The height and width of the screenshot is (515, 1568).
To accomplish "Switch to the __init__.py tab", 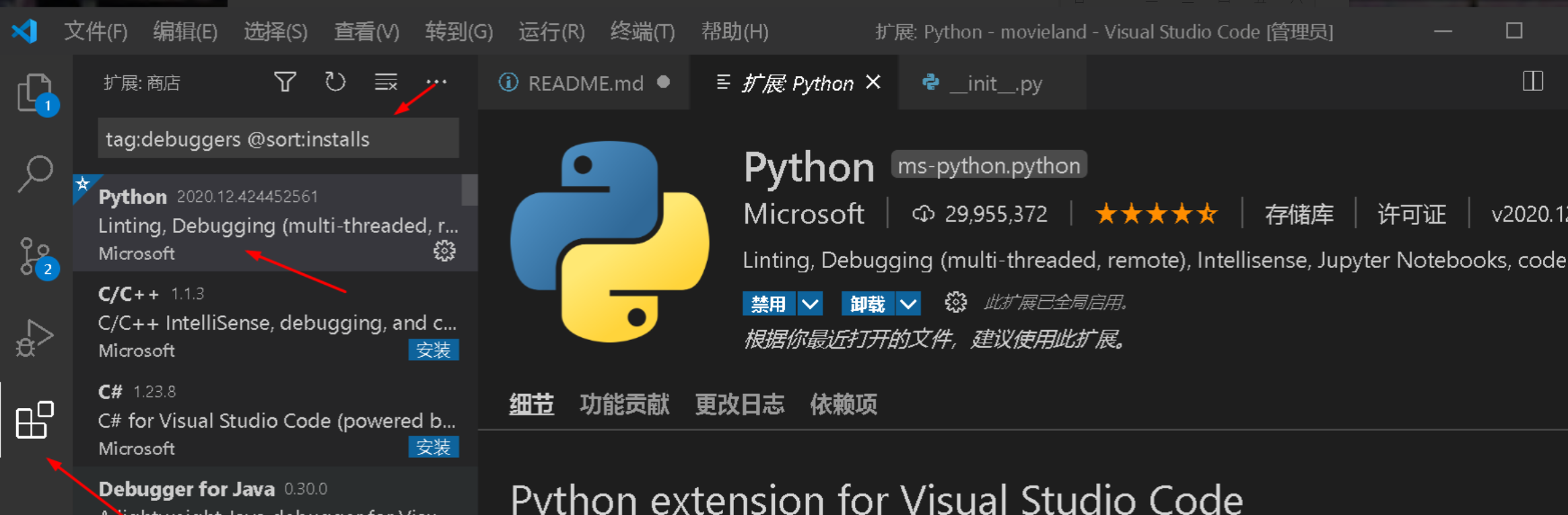I will 992,82.
